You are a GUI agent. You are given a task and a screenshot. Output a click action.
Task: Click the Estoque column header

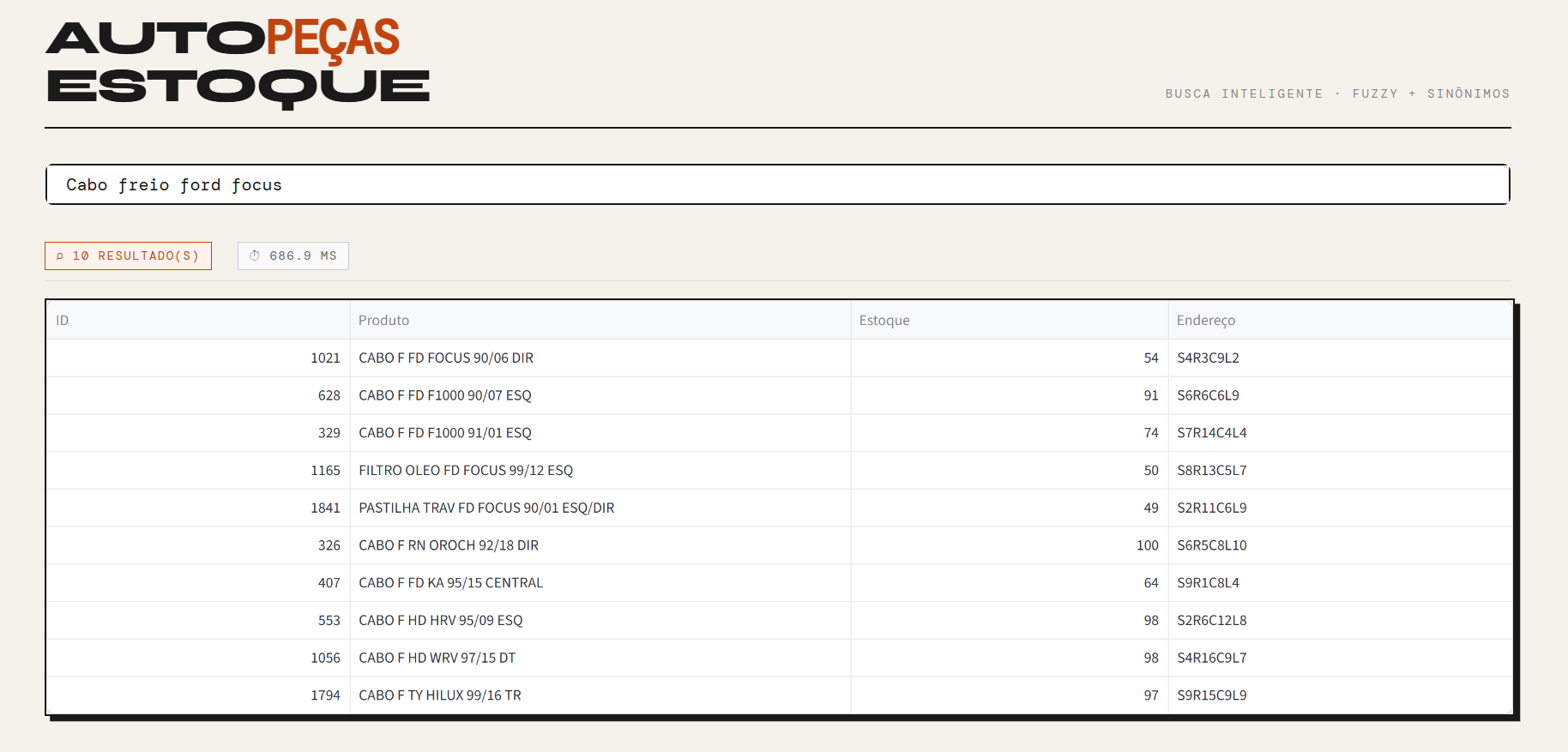(884, 321)
